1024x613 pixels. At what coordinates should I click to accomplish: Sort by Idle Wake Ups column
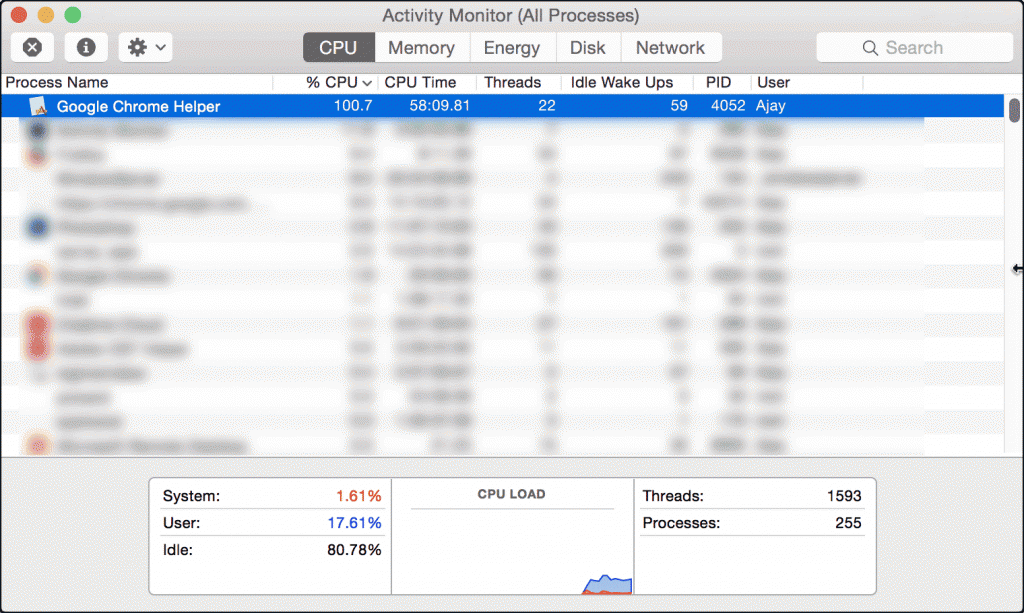tap(621, 82)
